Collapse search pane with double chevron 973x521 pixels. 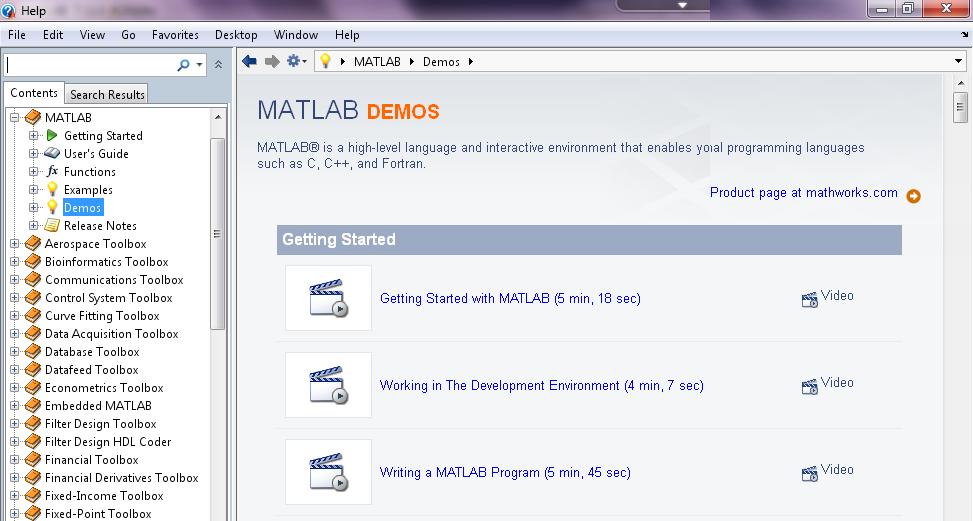(x=218, y=65)
